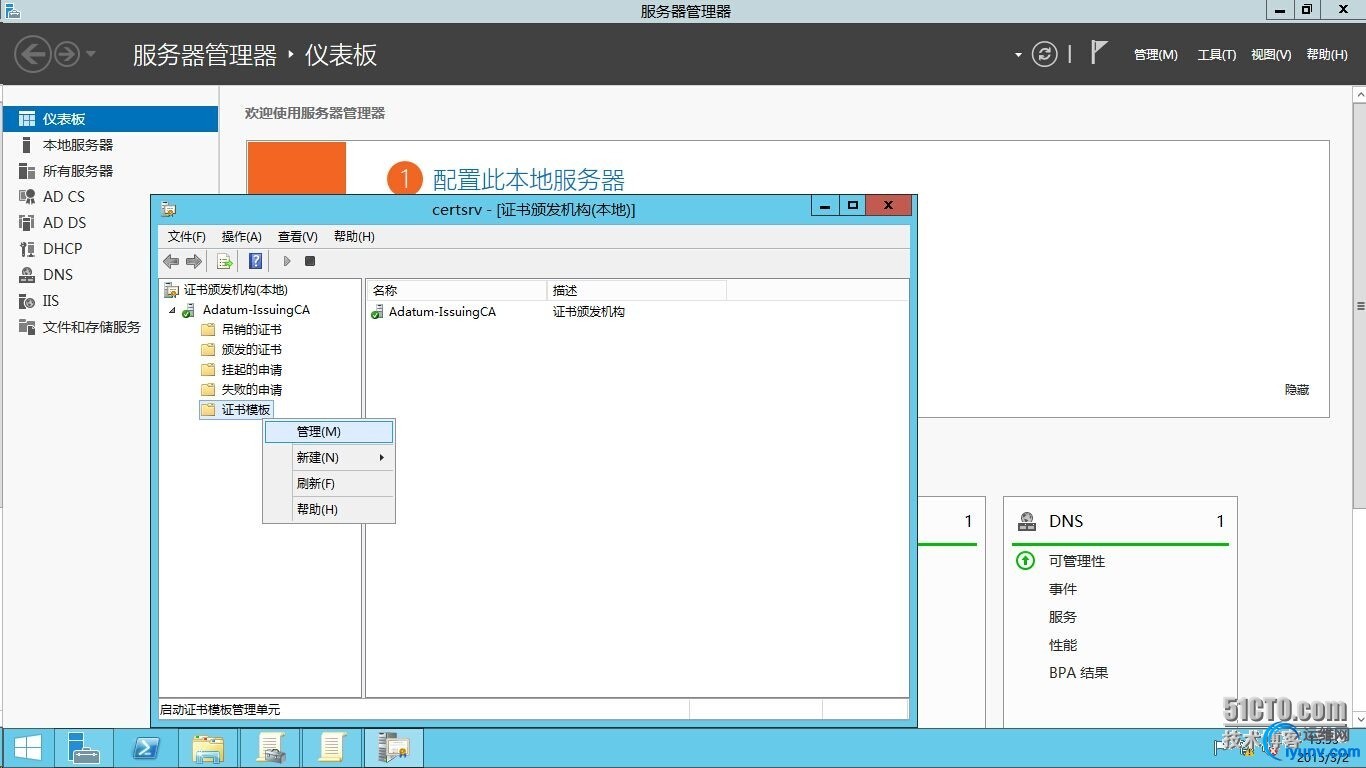Go forward in Server Manager navigation
Image resolution: width=1366 pixels, height=768 pixels.
[x=66, y=54]
